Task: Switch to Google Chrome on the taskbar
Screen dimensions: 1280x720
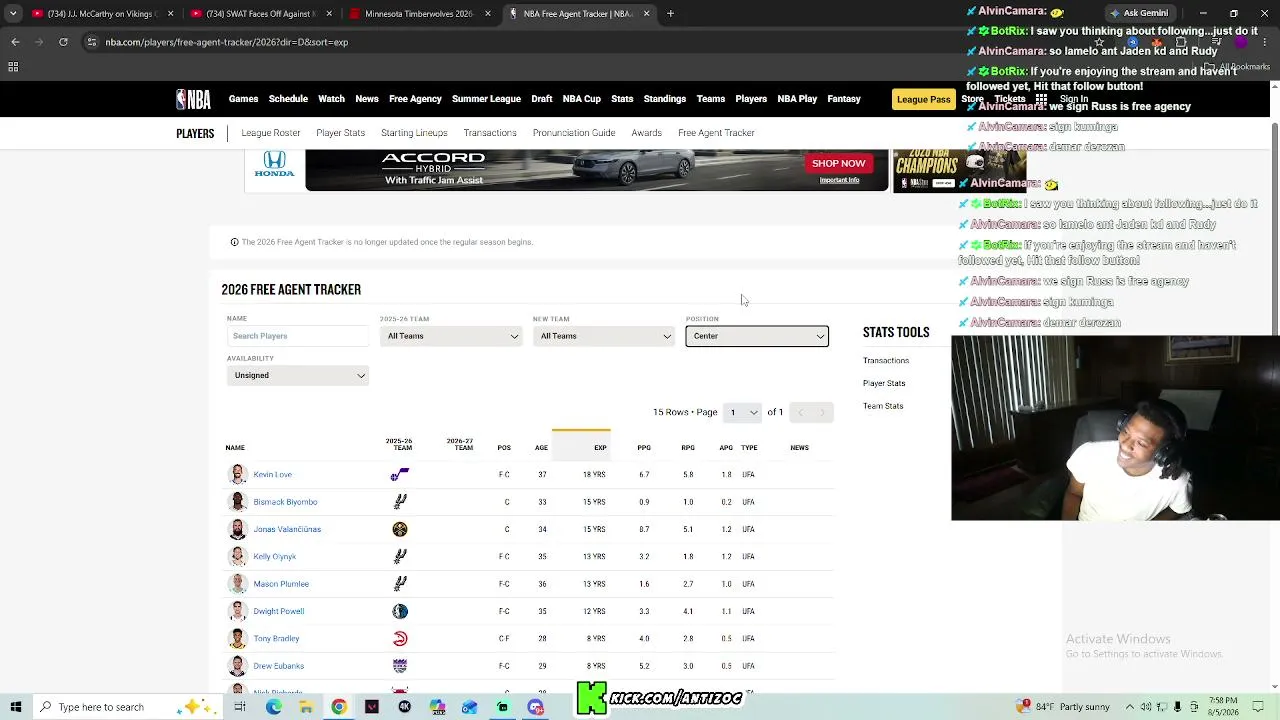Action: click(x=339, y=707)
